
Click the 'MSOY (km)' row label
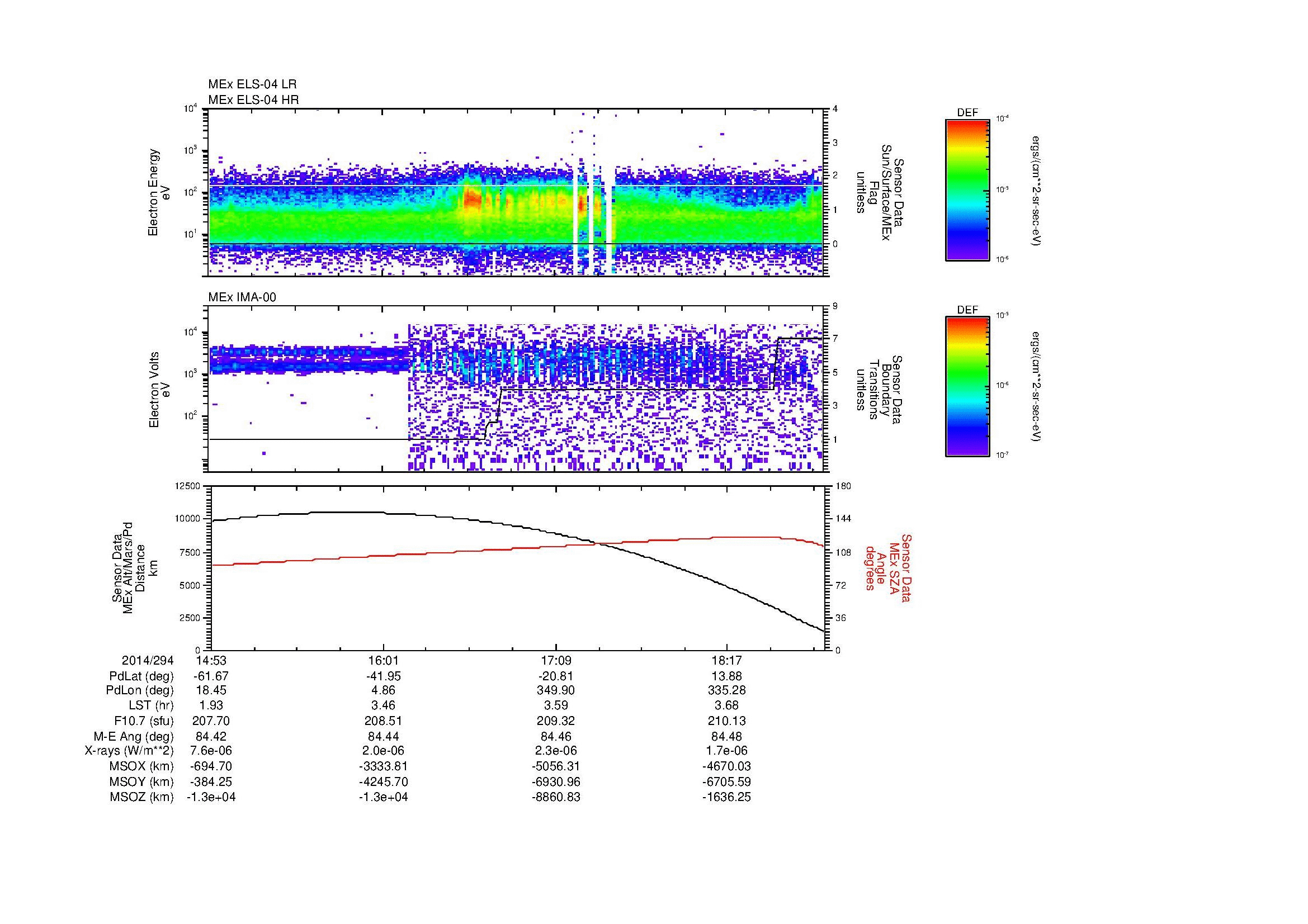coord(142,781)
